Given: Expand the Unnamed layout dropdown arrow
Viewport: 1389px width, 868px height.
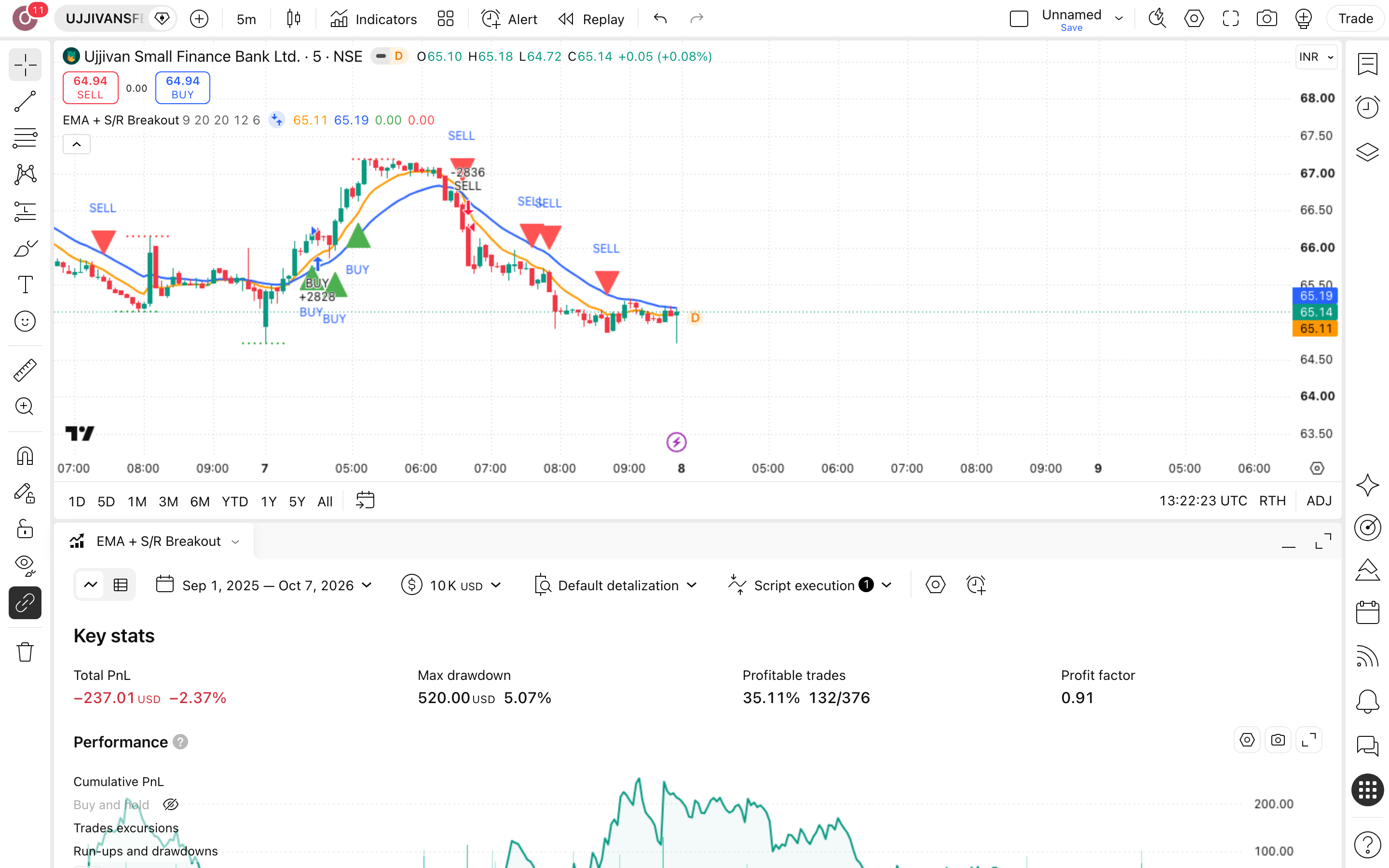Looking at the screenshot, I should (x=1118, y=19).
